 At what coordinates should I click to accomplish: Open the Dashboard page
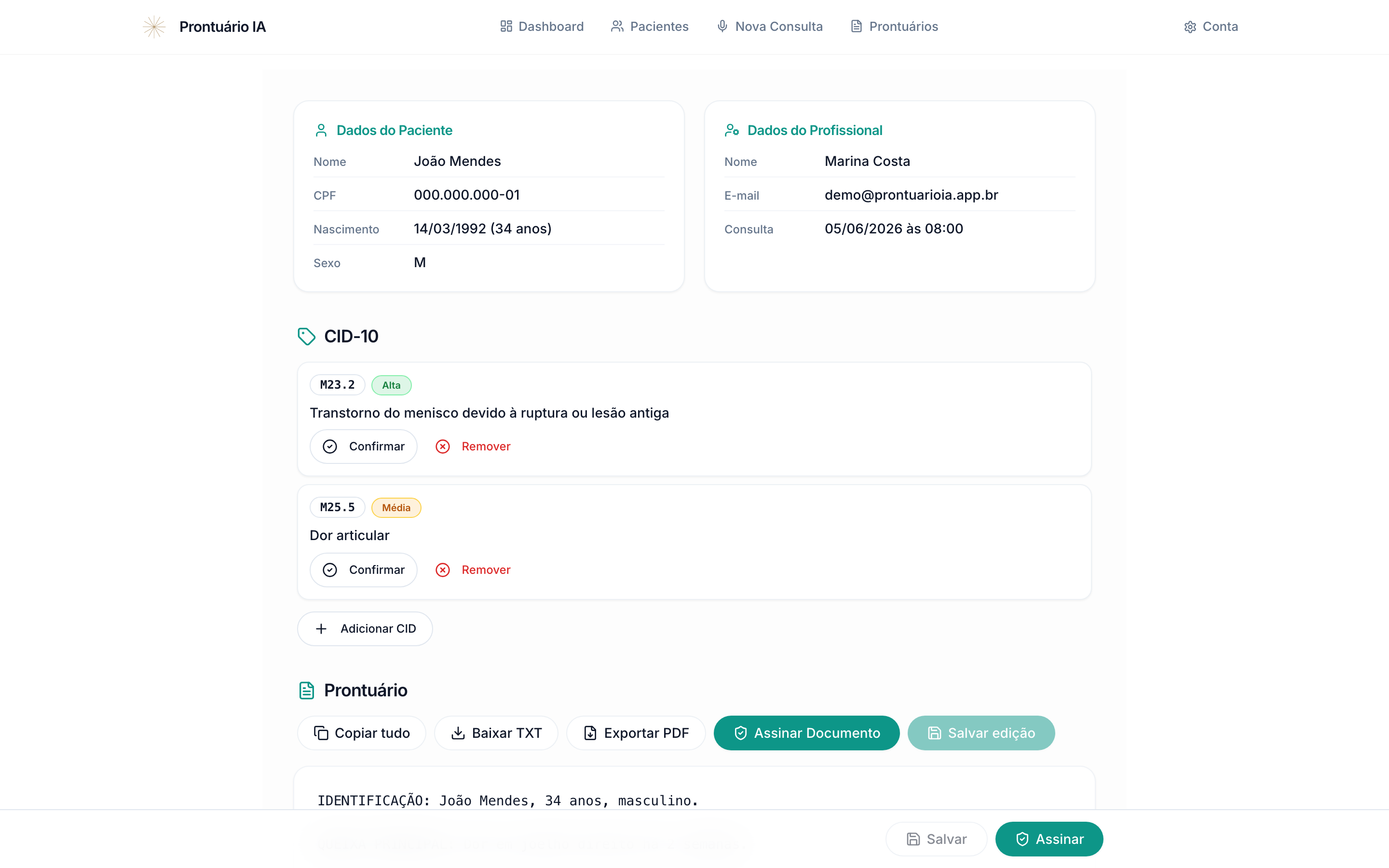tap(541, 27)
